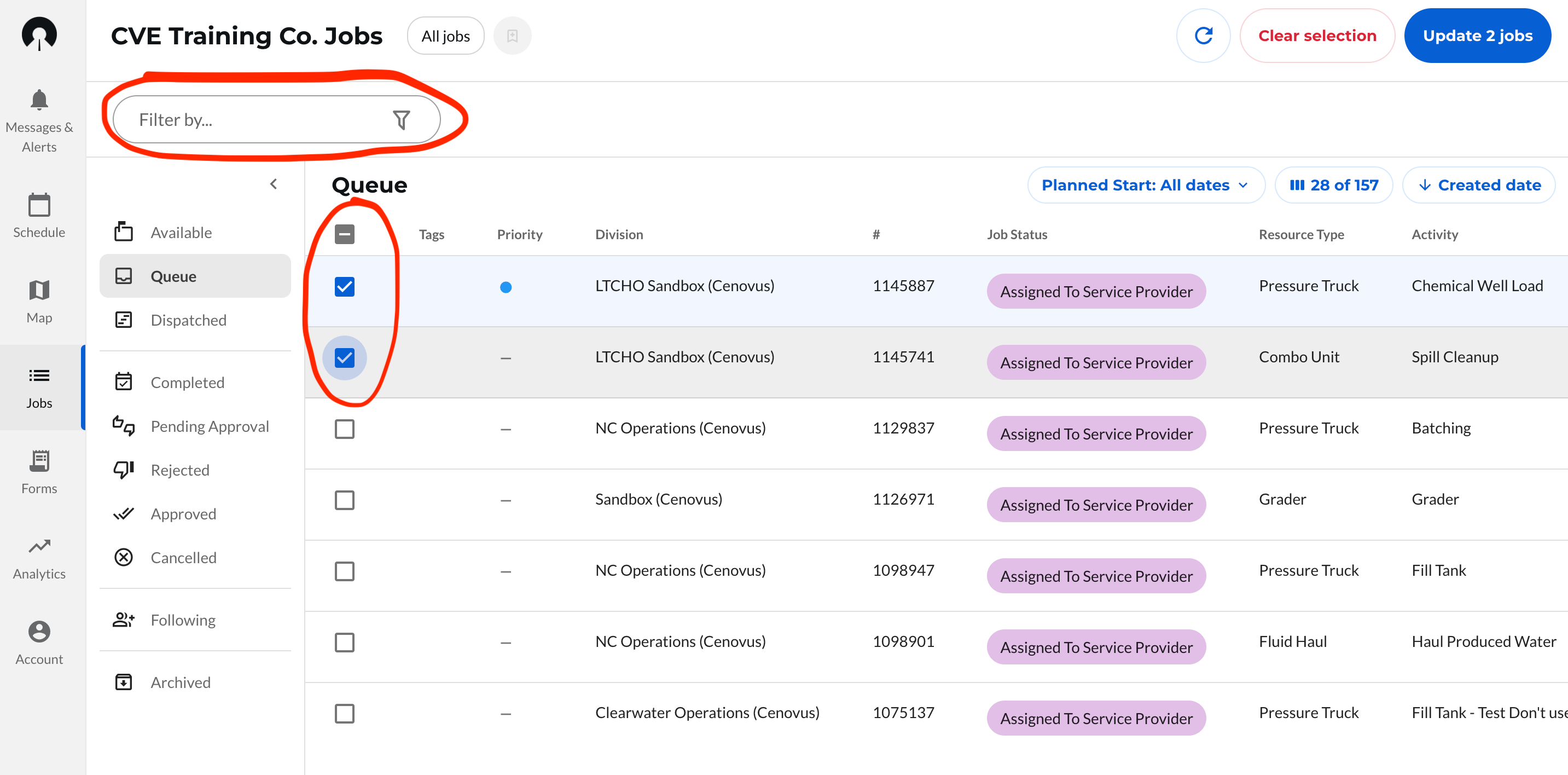Screen dimensions: 1568x775
Task: Click the Filter by input field
Action: click(x=255, y=120)
